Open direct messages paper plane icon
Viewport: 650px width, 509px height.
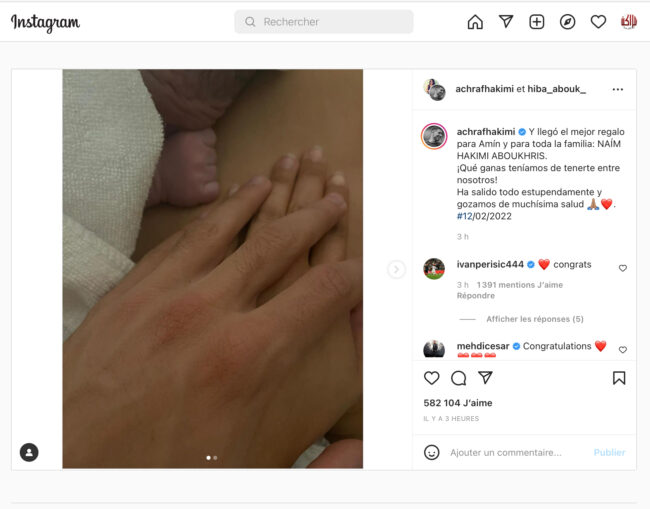coord(506,21)
